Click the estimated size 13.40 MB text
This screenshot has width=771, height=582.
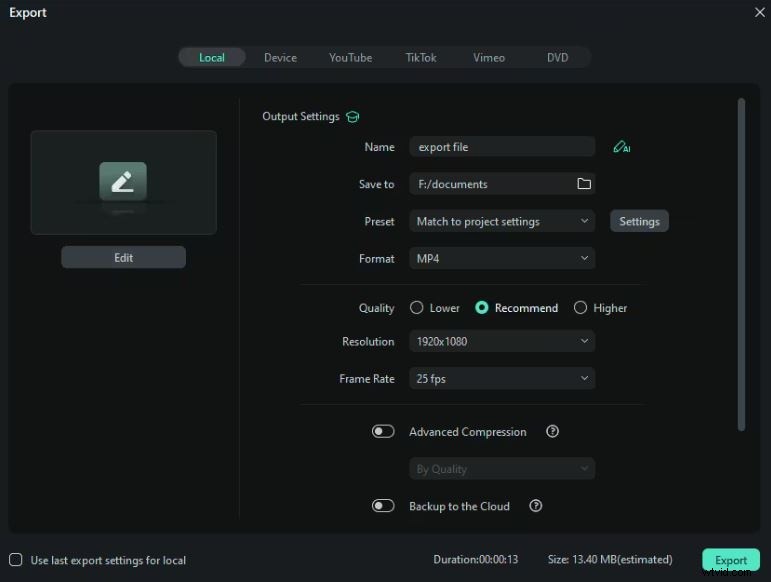(610, 559)
